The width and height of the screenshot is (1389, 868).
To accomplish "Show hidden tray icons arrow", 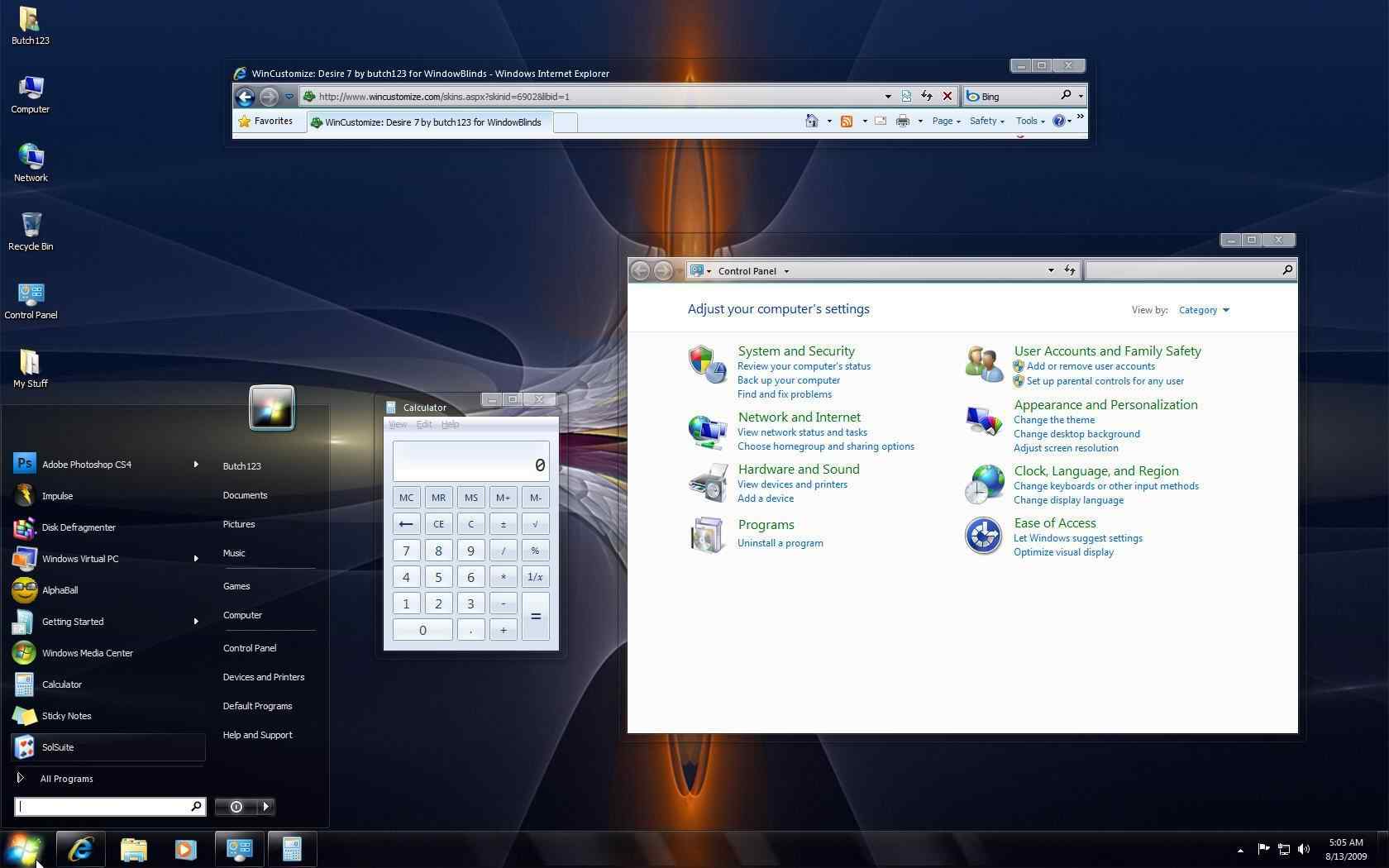I will 1239,850.
